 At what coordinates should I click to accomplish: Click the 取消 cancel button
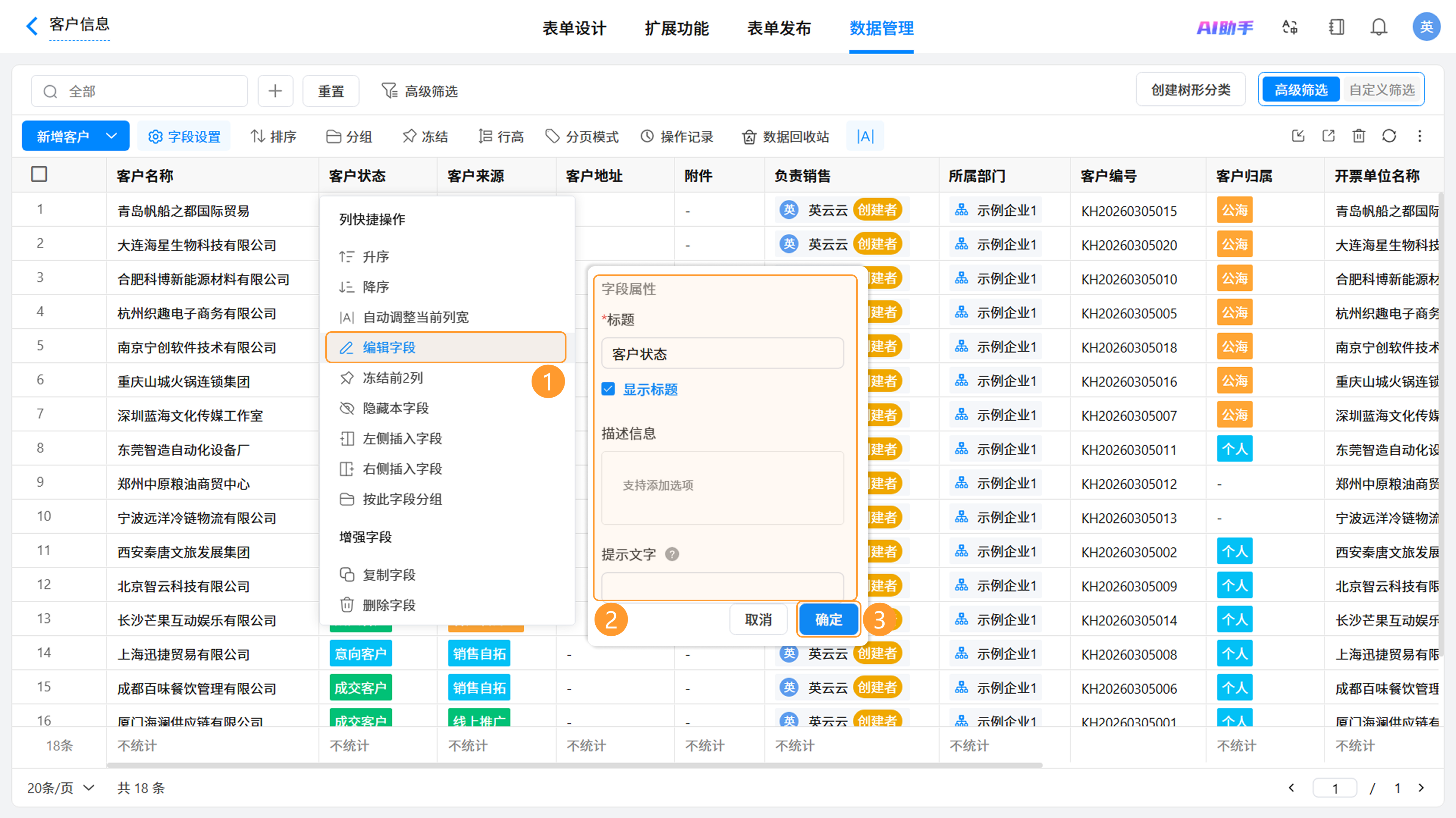click(x=758, y=620)
